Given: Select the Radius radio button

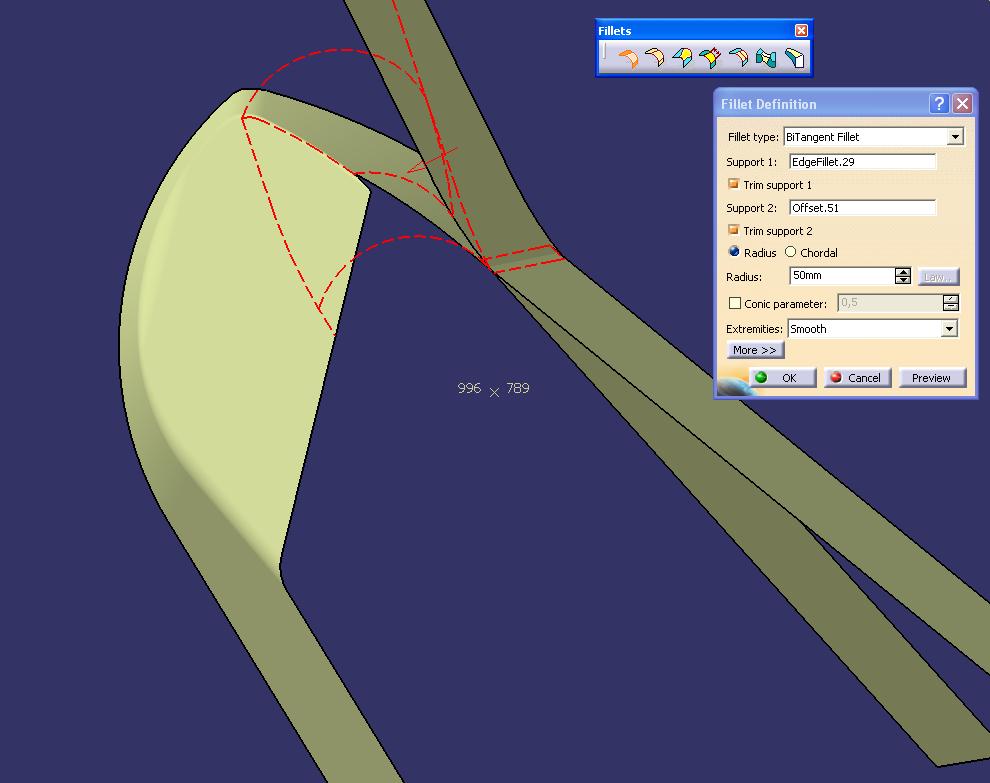Looking at the screenshot, I should [734, 252].
